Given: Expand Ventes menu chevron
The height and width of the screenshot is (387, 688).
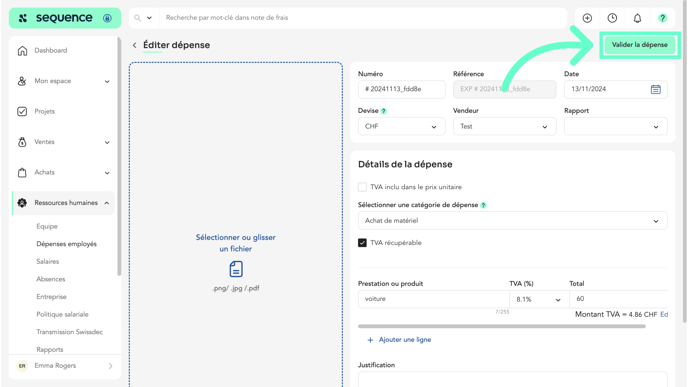Looking at the screenshot, I should (107, 143).
